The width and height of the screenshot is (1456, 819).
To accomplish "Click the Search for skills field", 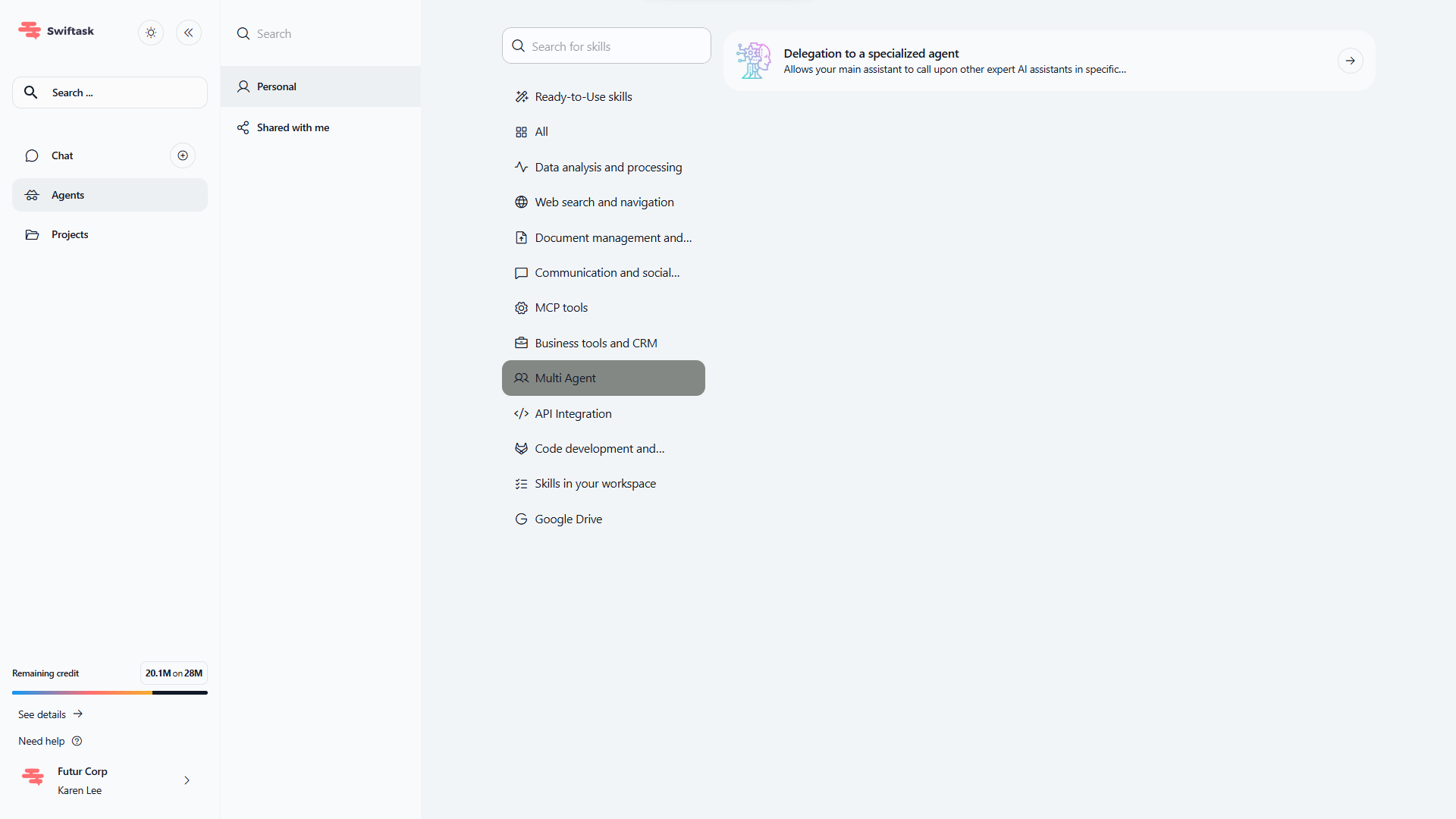I will 607,46.
